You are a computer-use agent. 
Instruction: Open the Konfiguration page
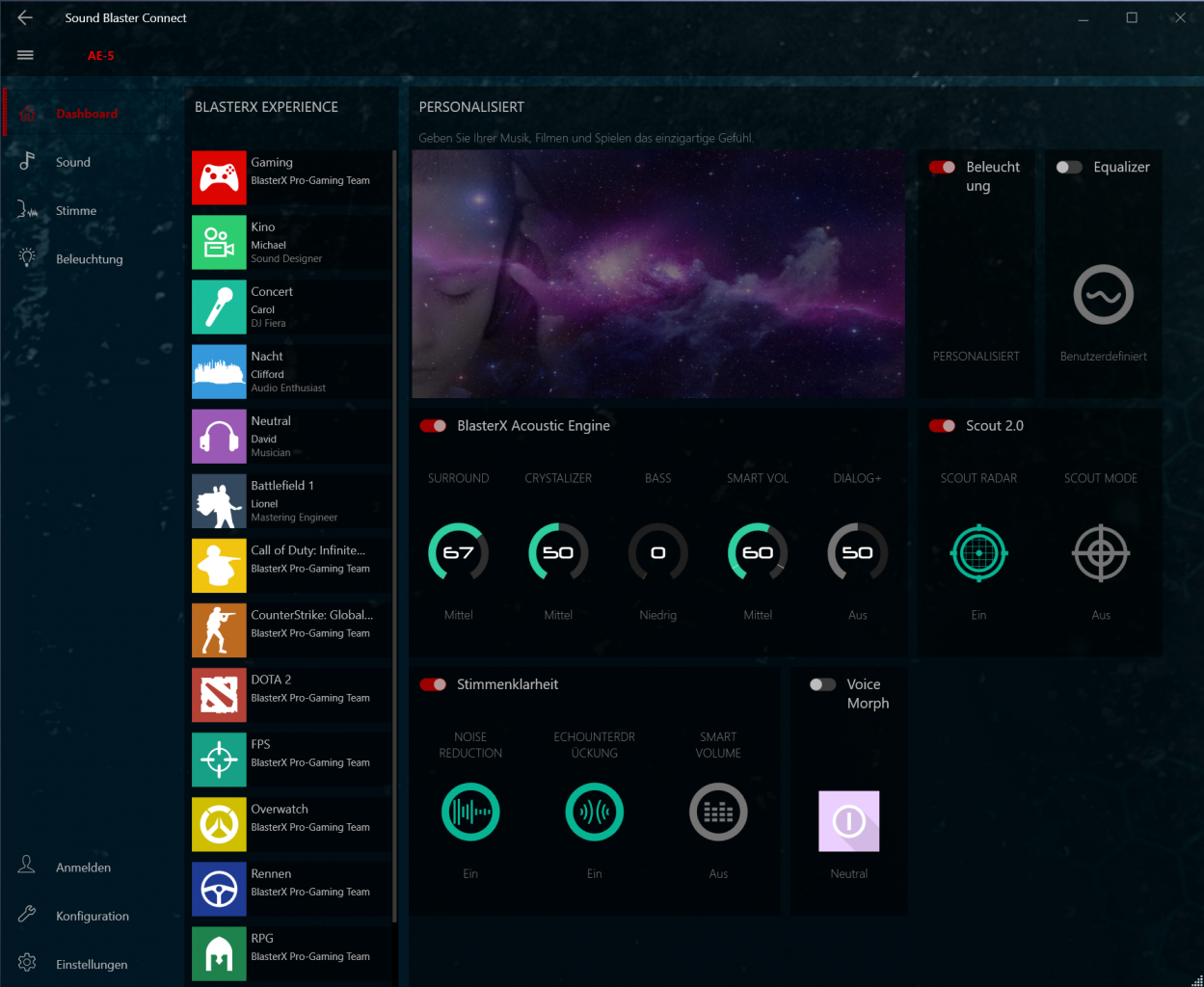pos(93,916)
